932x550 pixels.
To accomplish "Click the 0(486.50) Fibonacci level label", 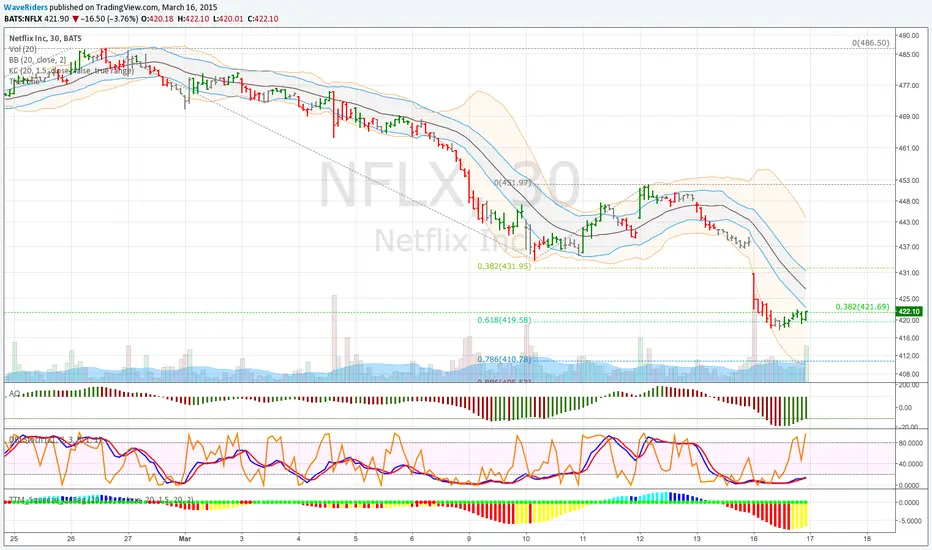I will (870, 43).
